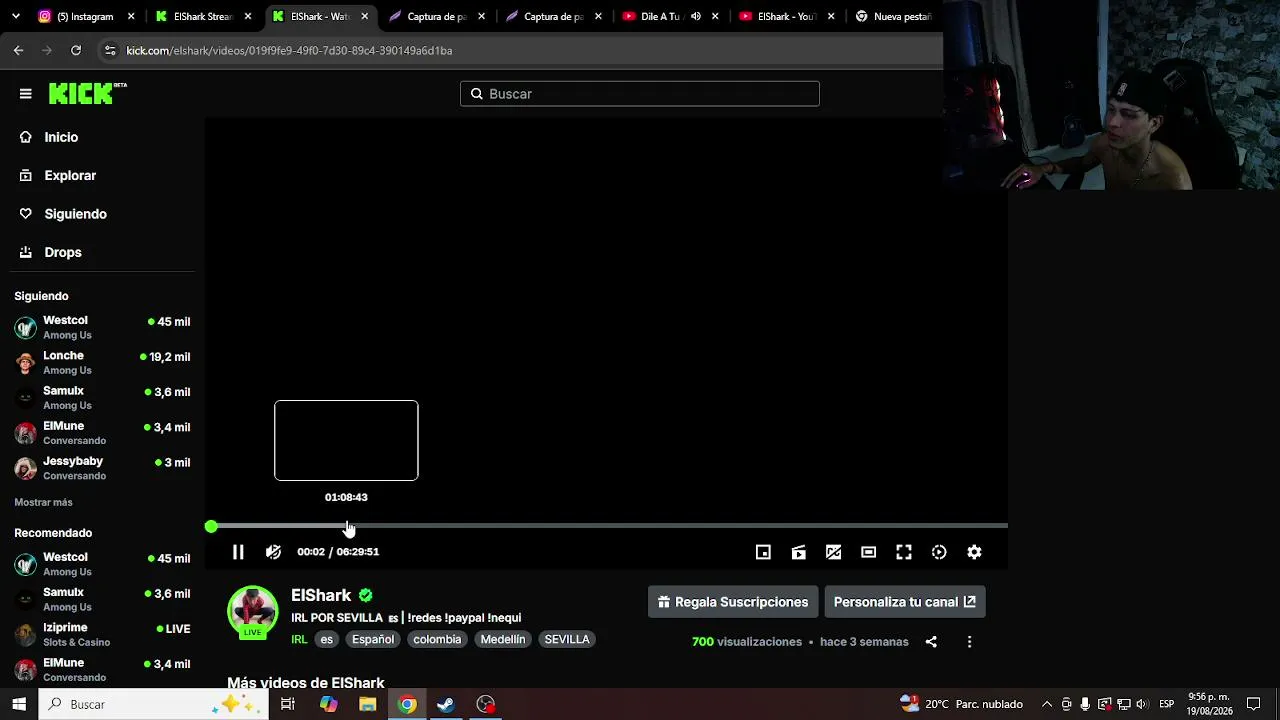Screen dimensions: 1280x720
Task: Seek on the video progress bar
Action: [x=608, y=526]
